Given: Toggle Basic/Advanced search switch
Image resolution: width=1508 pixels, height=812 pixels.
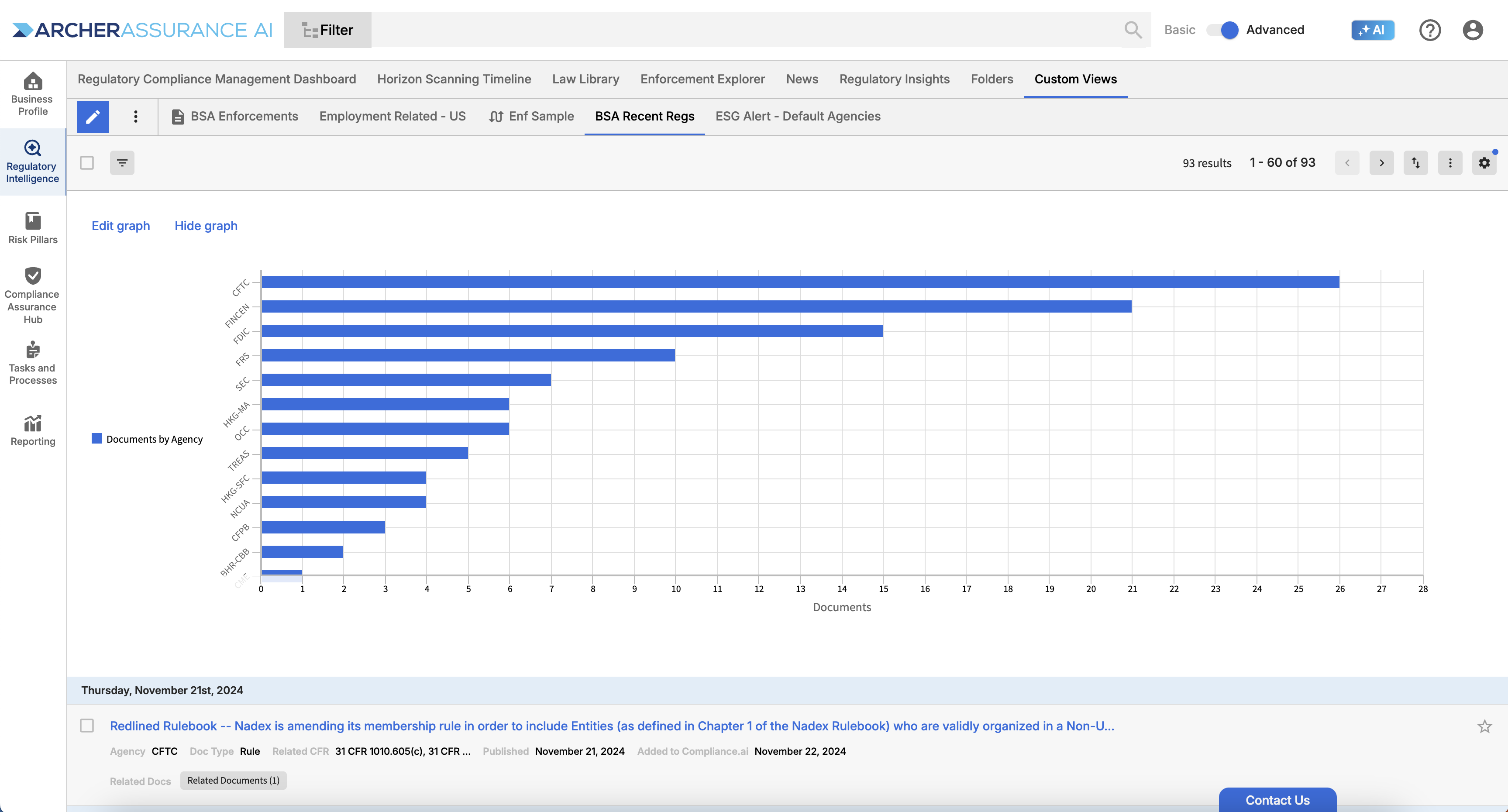Looking at the screenshot, I should coord(1222,30).
